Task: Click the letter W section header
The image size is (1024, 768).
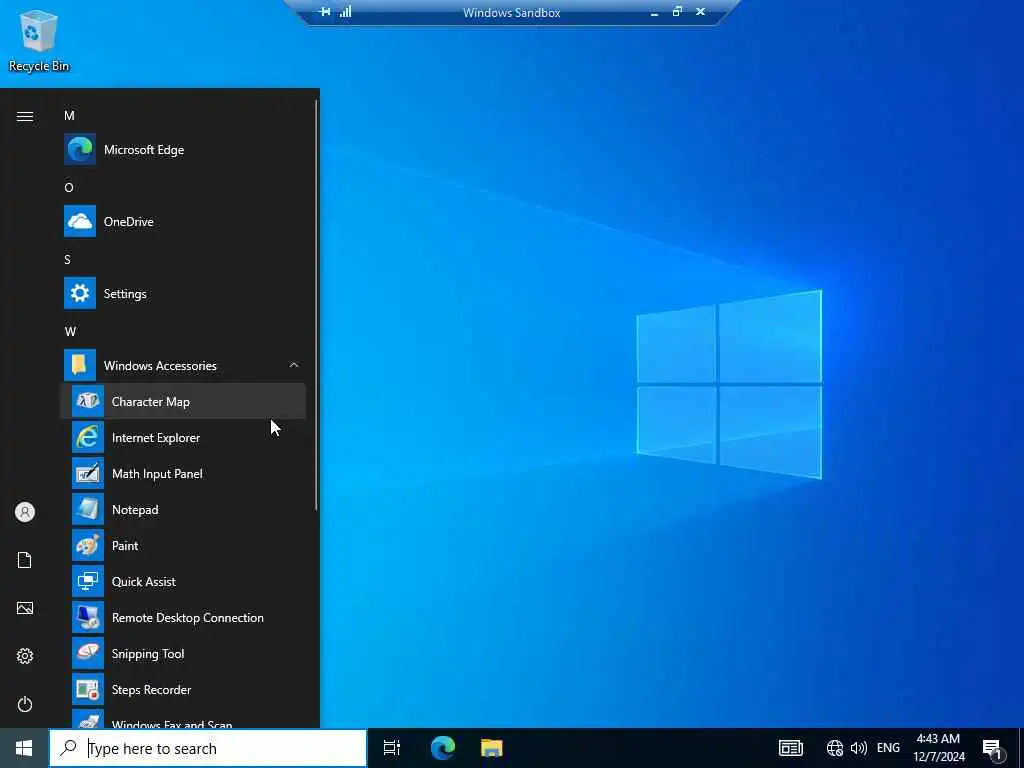Action: pyautogui.click(x=71, y=331)
